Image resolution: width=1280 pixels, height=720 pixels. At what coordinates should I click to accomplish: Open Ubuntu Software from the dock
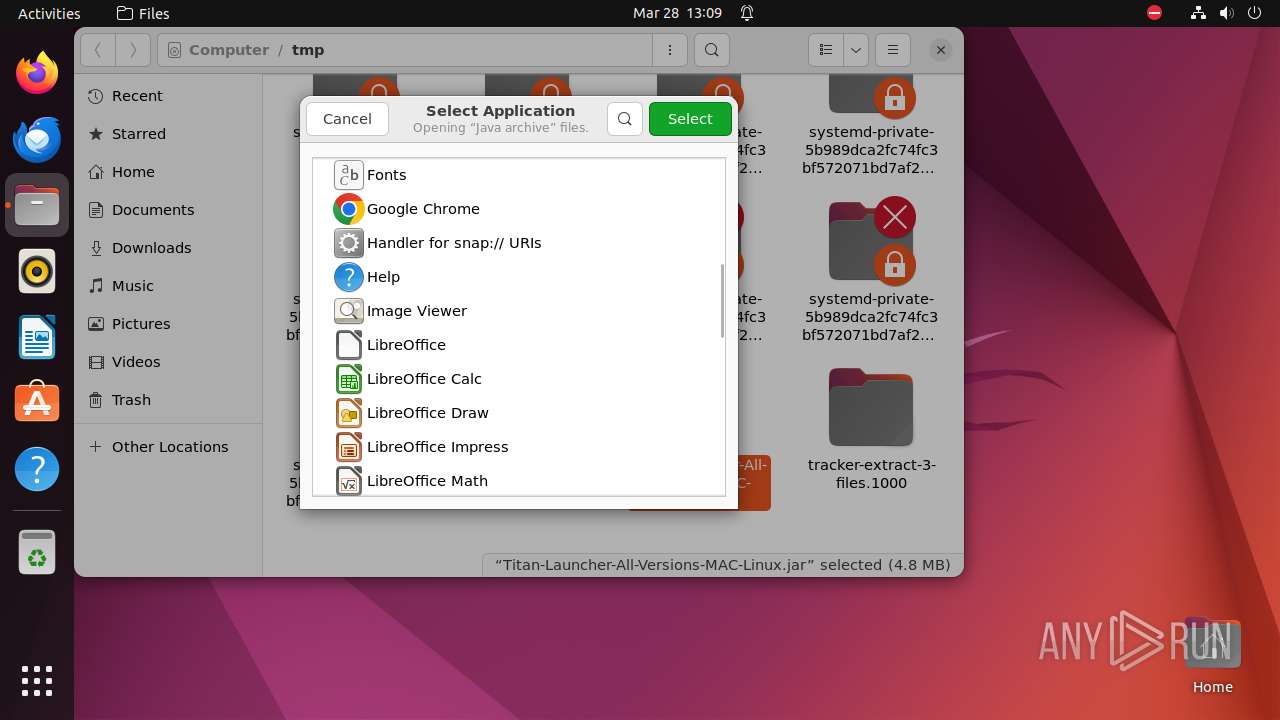click(x=37, y=403)
